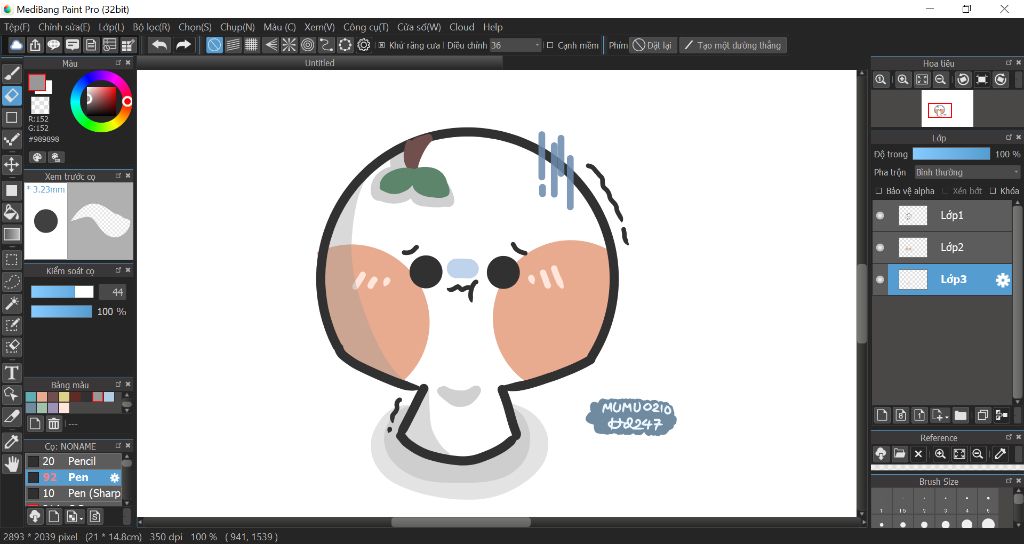This screenshot has height=544, width=1024.
Task: Adjust the Độ trong opacity slider
Action: pos(952,154)
